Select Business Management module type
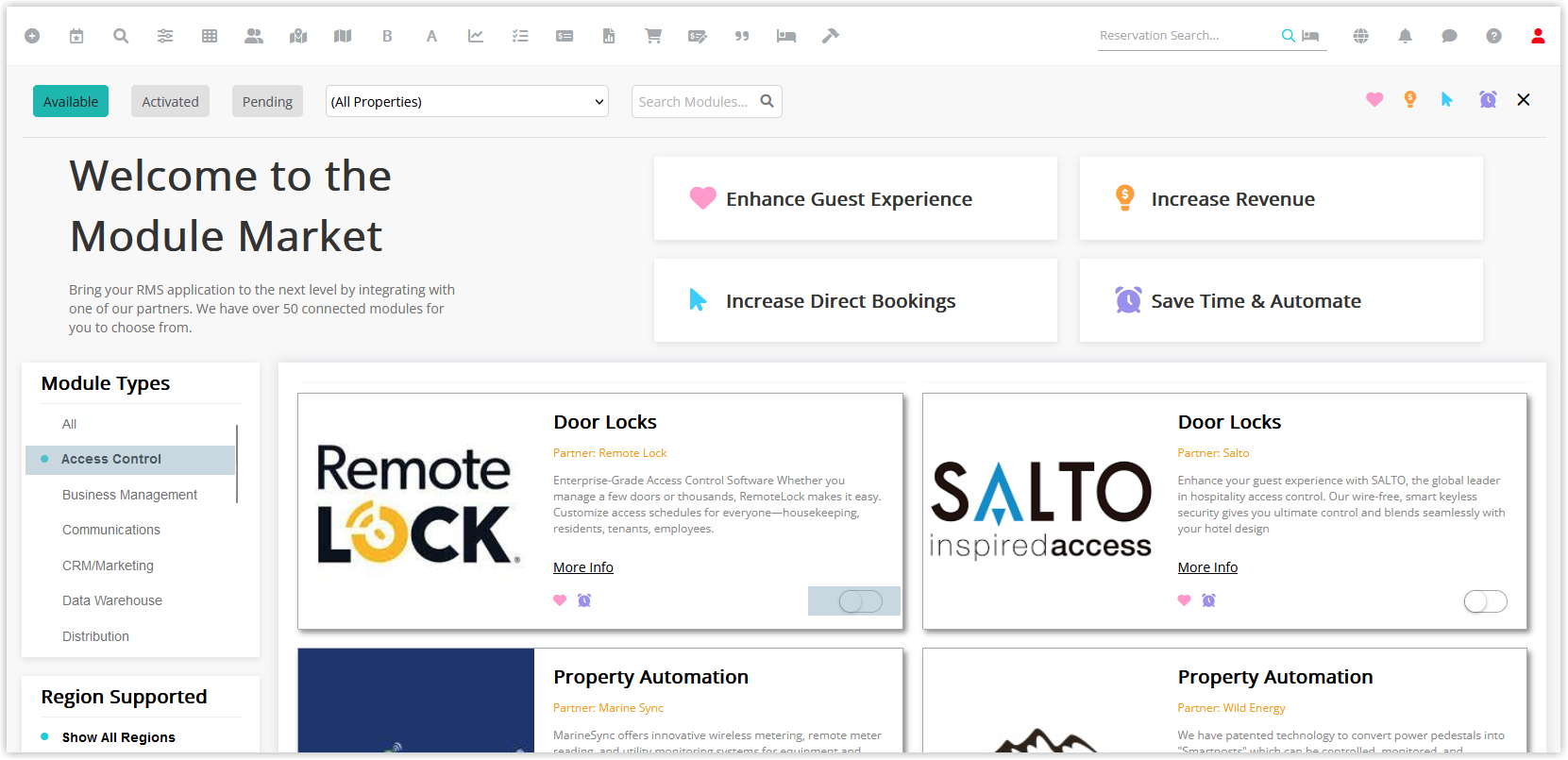Image resolution: width=1568 pixels, height=760 pixels. tap(130, 495)
